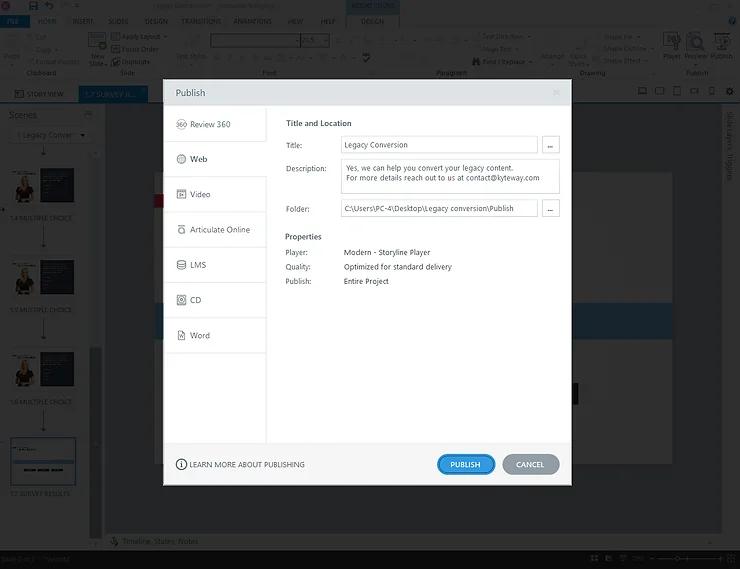Switch to the Story View tab
The image size is (740, 569).
(x=39, y=94)
